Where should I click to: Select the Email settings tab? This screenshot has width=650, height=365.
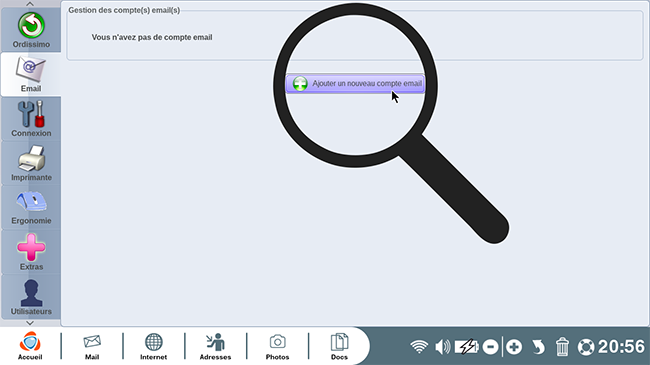click(31, 75)
